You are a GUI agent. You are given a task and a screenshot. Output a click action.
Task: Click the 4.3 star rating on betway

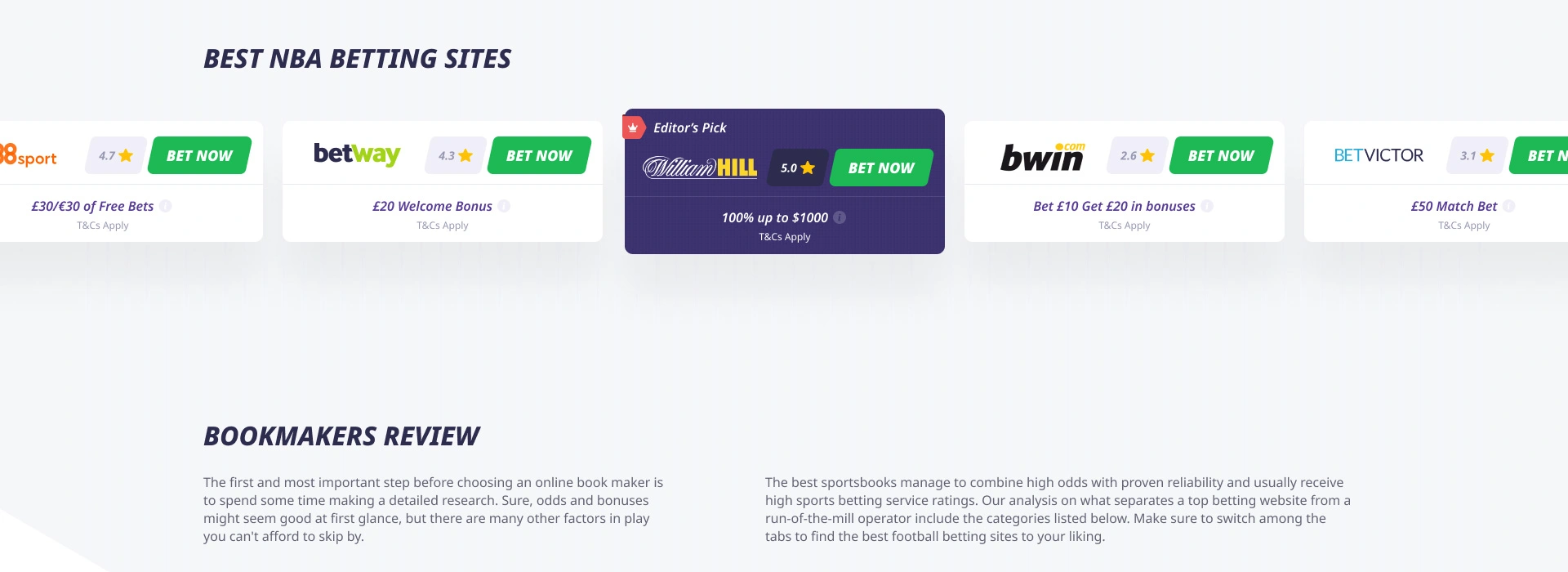point(455,155)
